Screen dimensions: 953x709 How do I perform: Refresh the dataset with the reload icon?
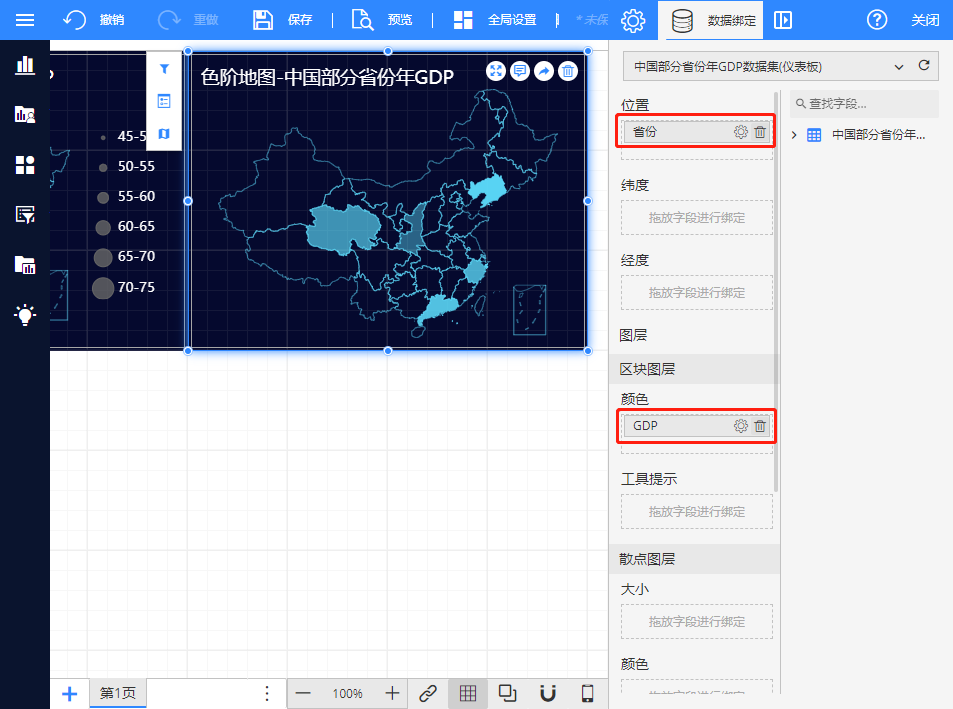click(x=924, y=66)
